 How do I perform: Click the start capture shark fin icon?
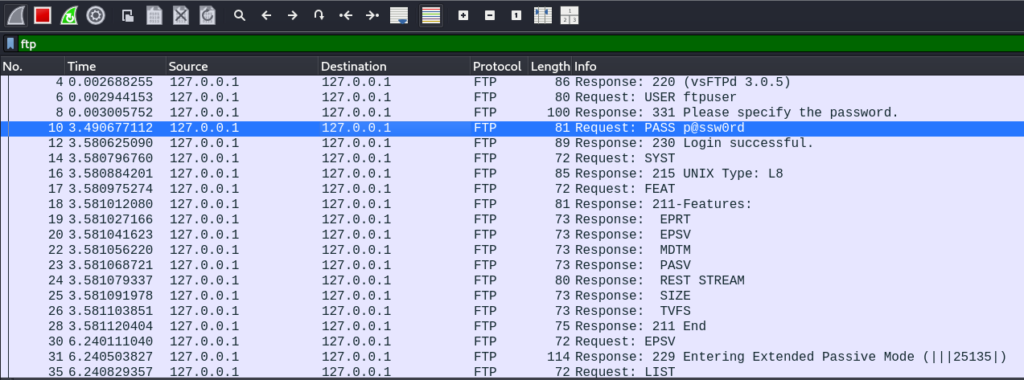[16, 15]
